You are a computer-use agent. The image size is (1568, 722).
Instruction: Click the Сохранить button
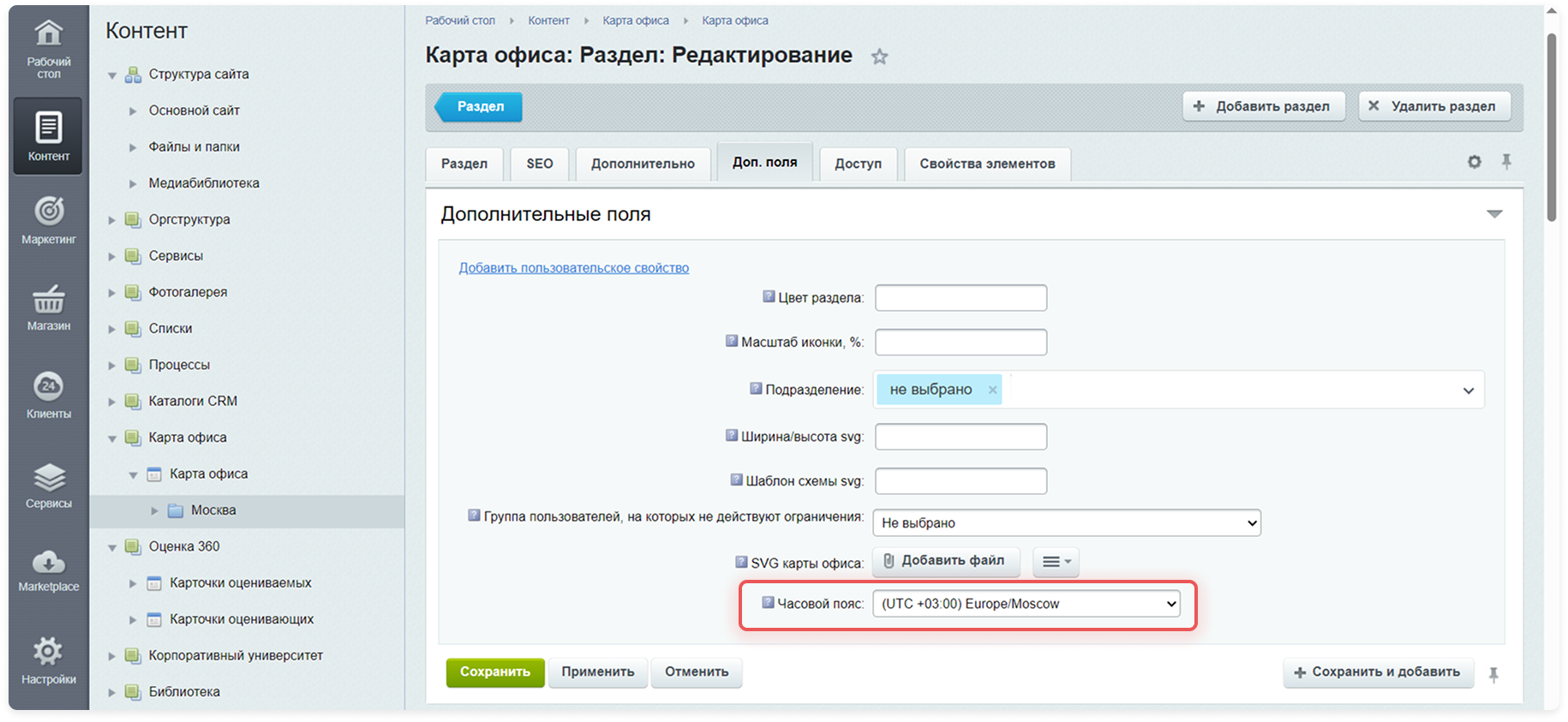[x=494, y=672]
